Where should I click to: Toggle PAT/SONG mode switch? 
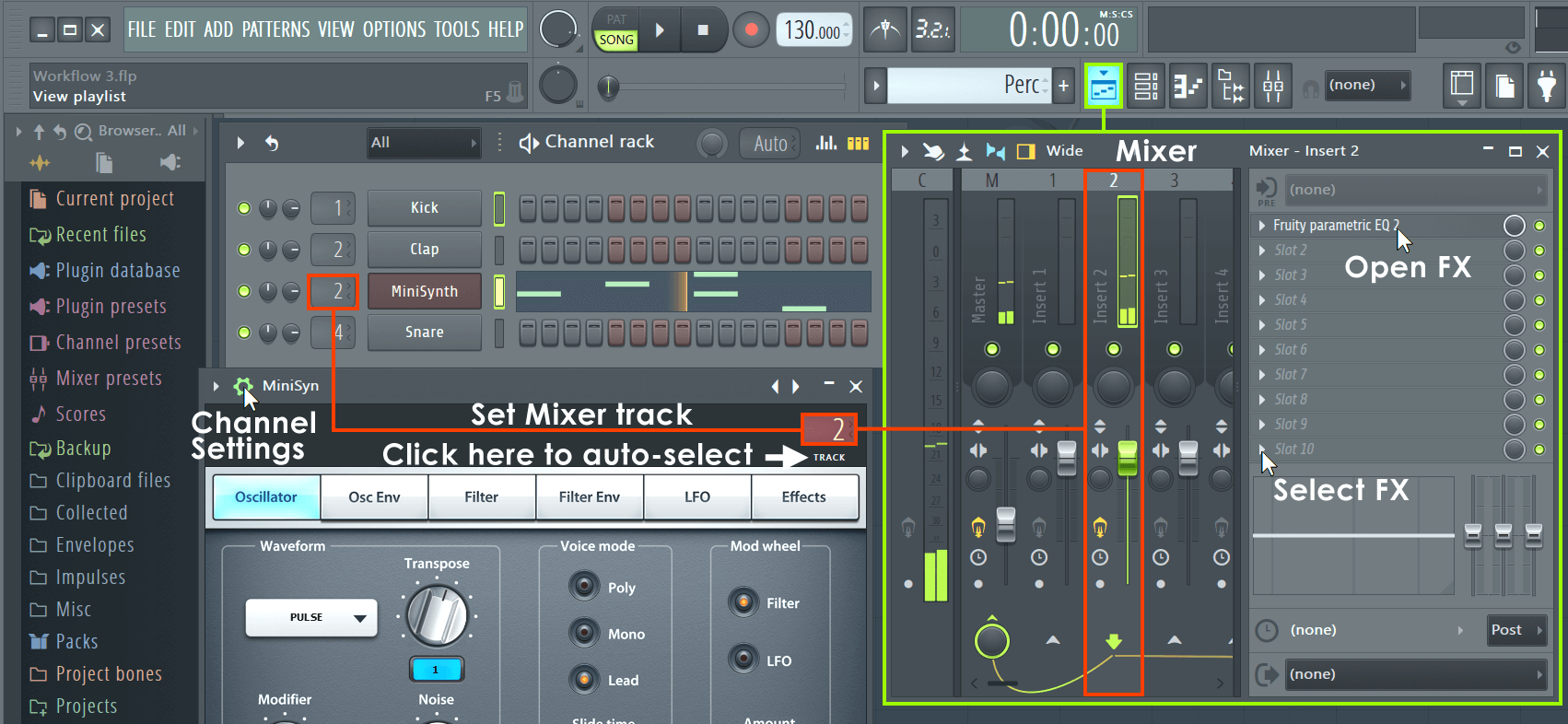click(x=616, y=30)
